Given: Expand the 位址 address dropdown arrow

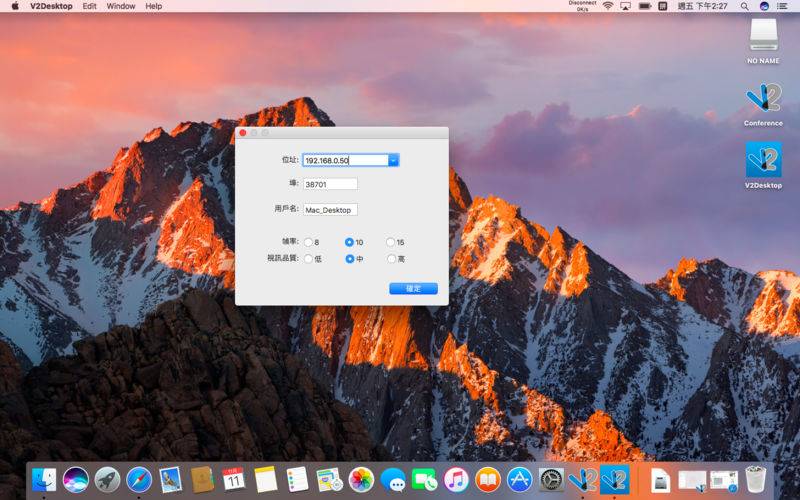Looking at the screenshot, I should [x=393, y=160].
